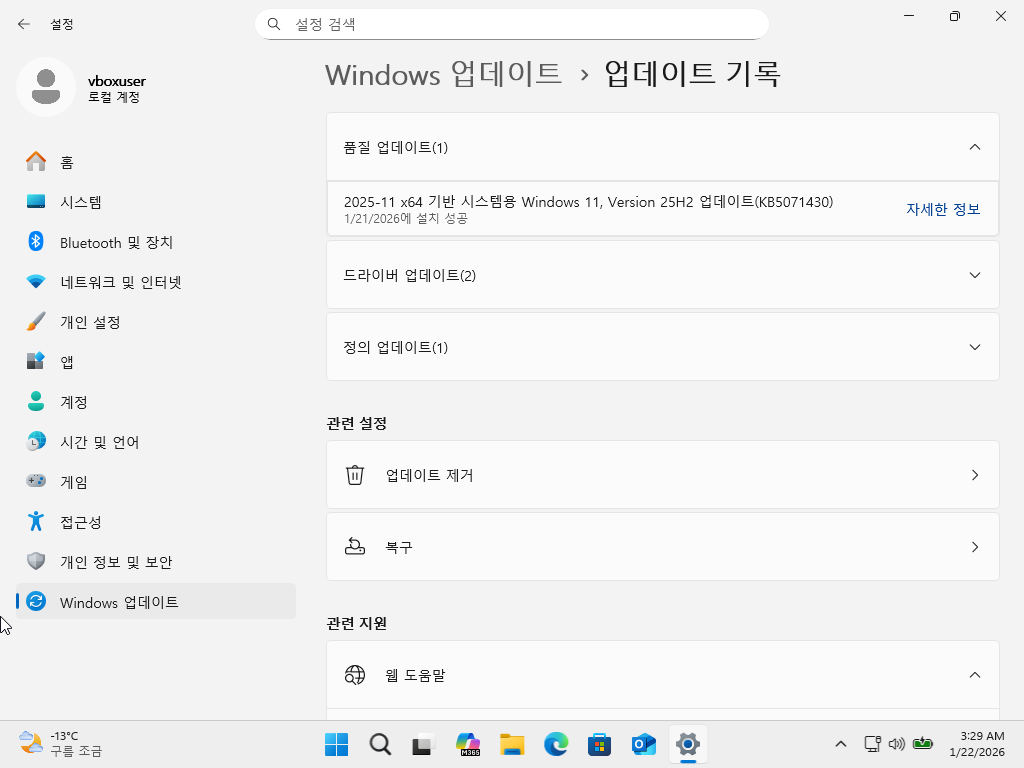This screenshot has height=768, width=1024.
Task: Open Bluetooth 및 장치 settings
Action: (x=155, y=242)
